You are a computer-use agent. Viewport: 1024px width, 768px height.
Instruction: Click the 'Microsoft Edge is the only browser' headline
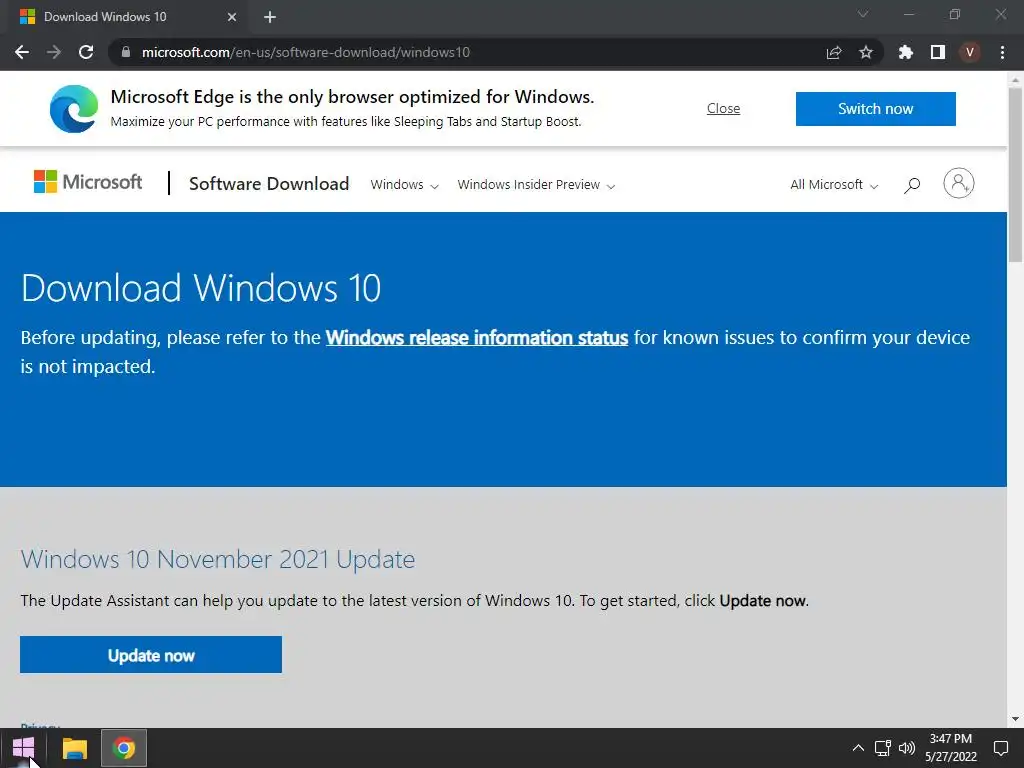coord(353,97)
